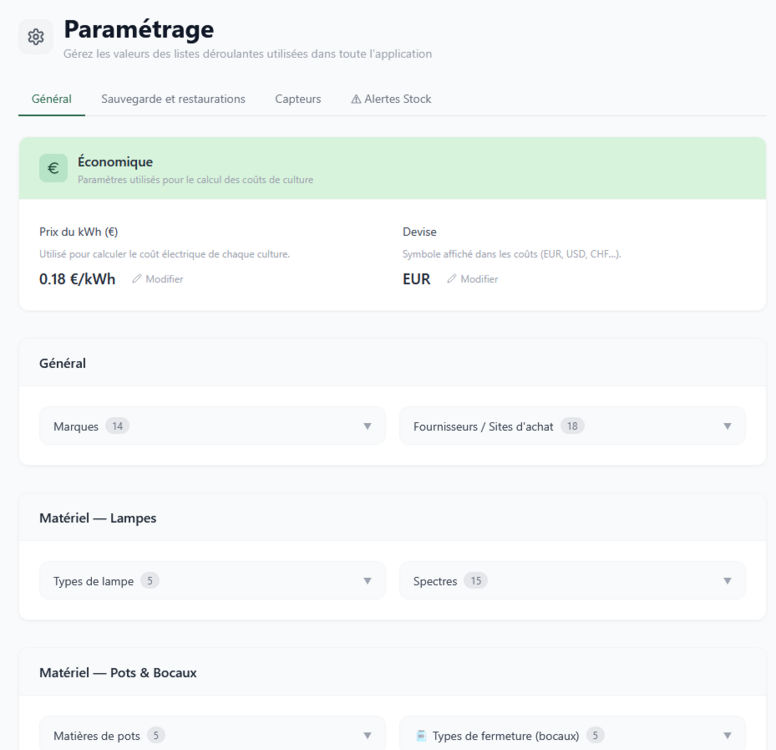The height and width of the screenshot is (750, 776).
Task: Click the EUR currency value
Action: (416, 279)
